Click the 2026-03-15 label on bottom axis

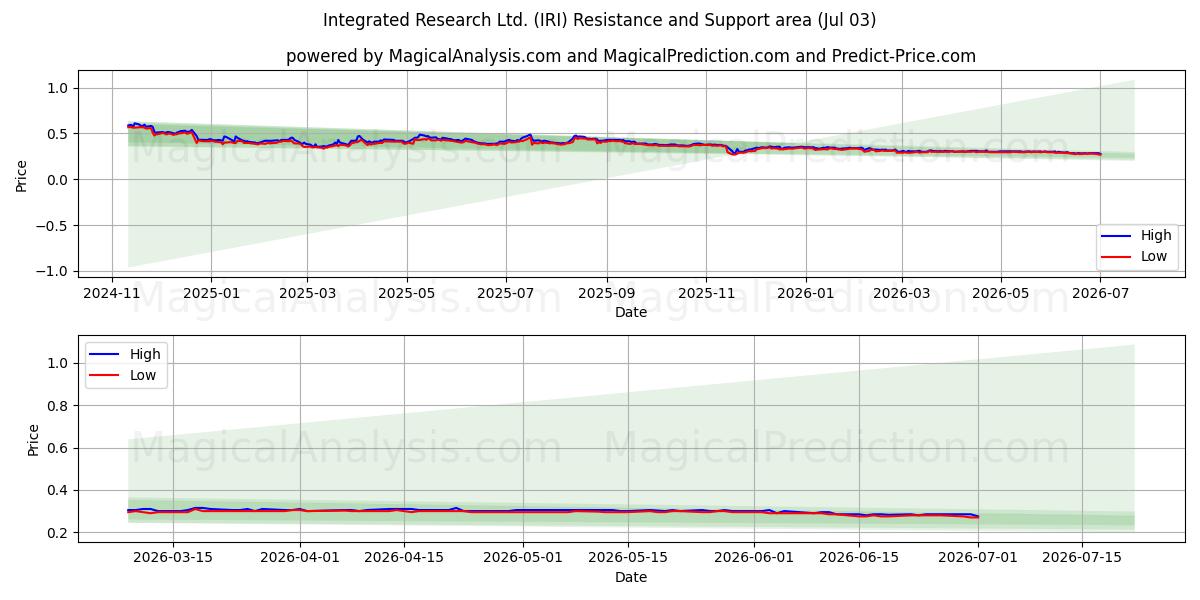(x=173, y=558)
